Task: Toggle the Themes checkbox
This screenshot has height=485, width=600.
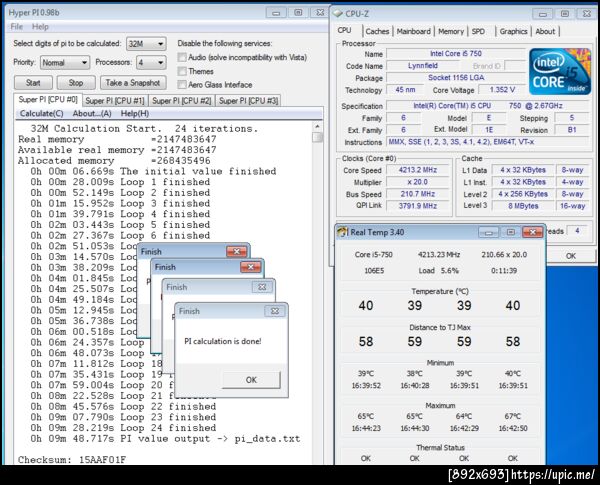Action: [182, 71]
